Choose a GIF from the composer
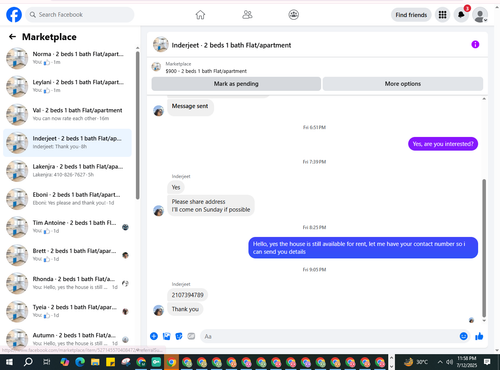500x370 pixels. pyautogui.click(x=191, y=336)
